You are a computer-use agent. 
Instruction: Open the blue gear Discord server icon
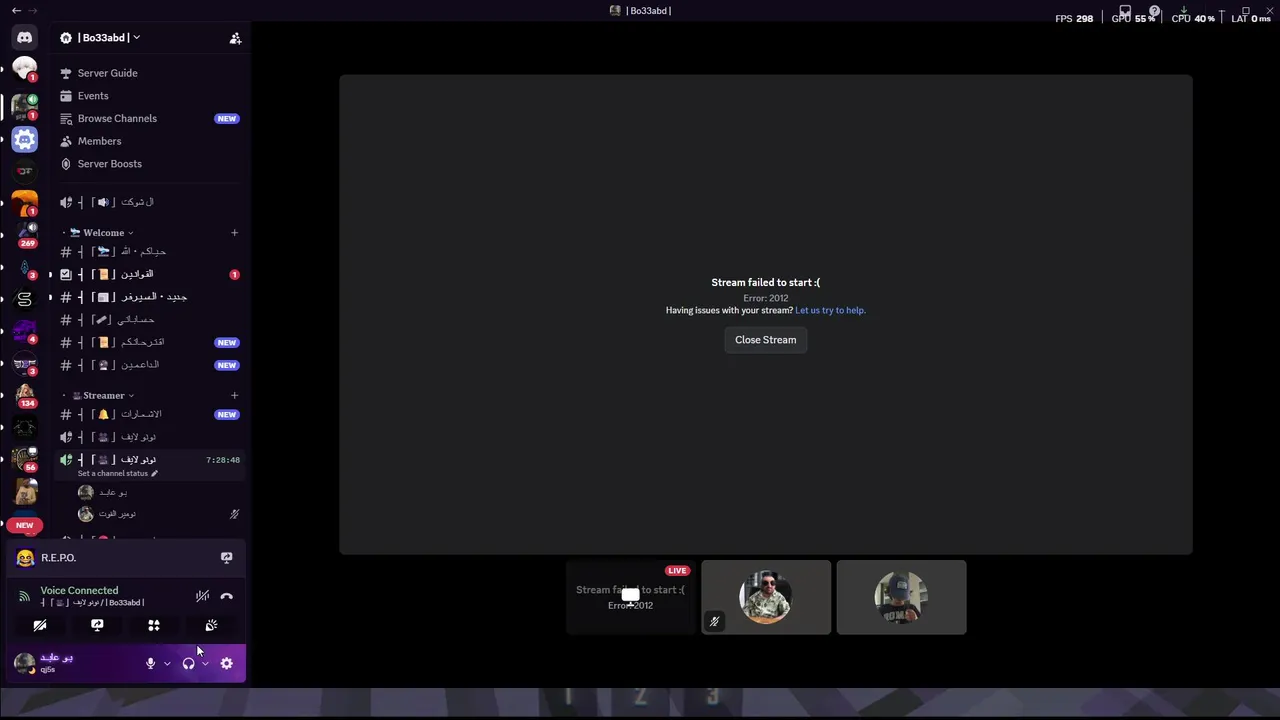pyautogui.click(x=25, y=139)
